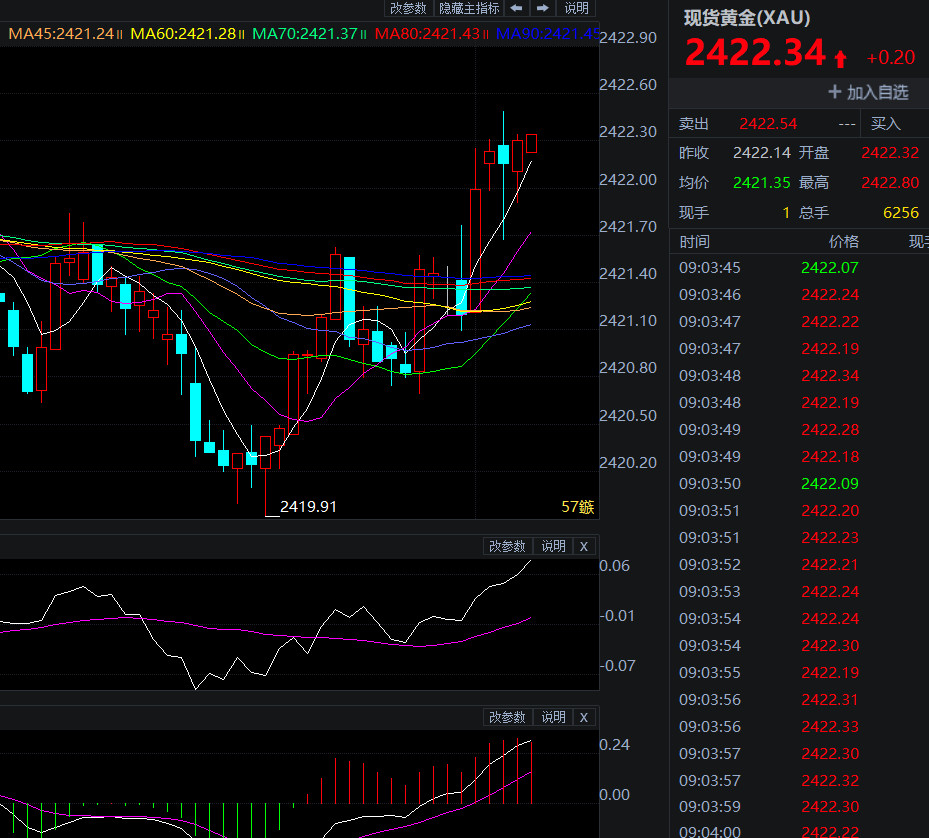
Task: Open 说明 in the bottom indicator panel
Action: pos(553,717)
